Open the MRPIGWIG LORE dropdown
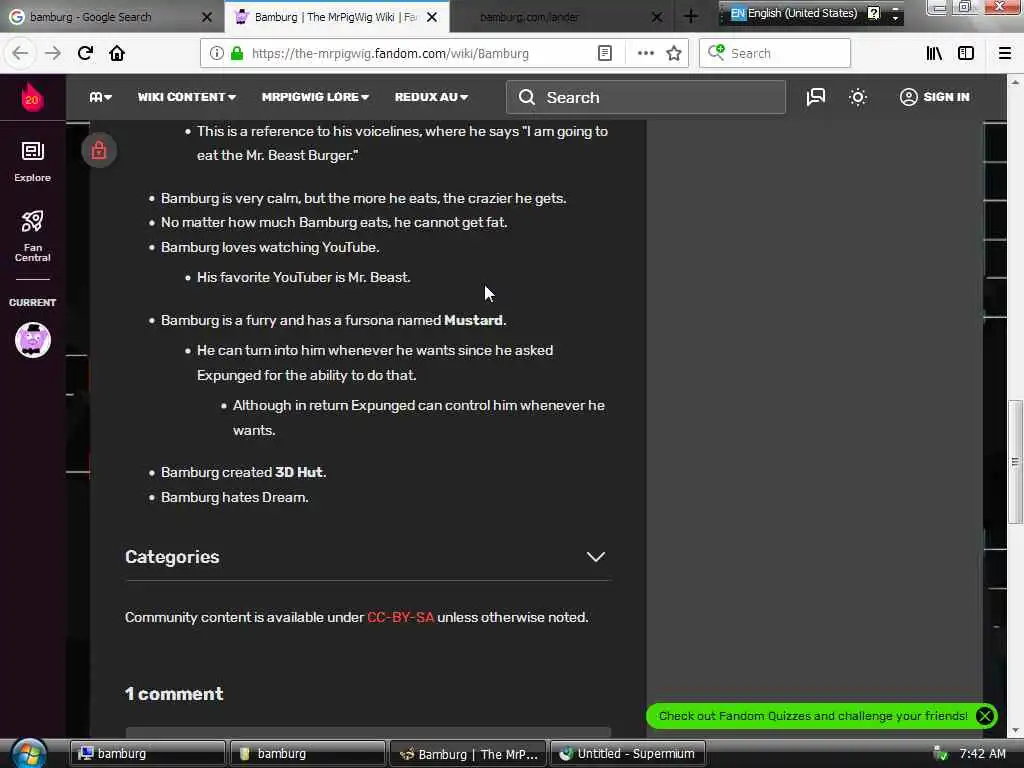Viewport: 1024px width, 768px height. pos(315,97)
